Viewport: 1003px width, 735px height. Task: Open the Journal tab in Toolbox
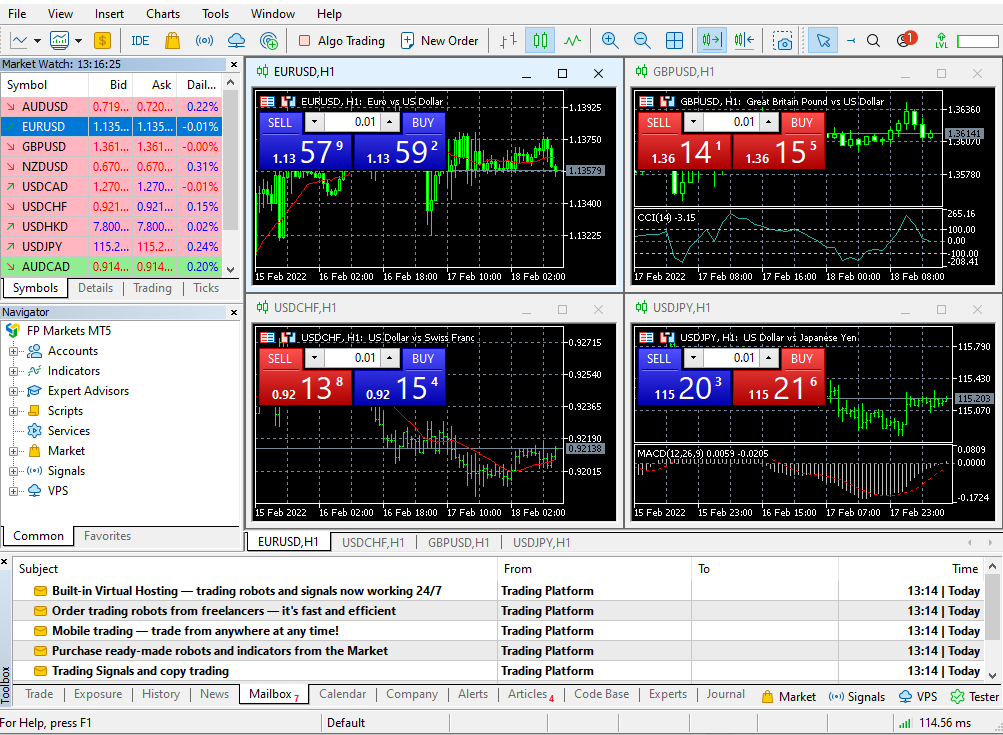pos(725,694)
